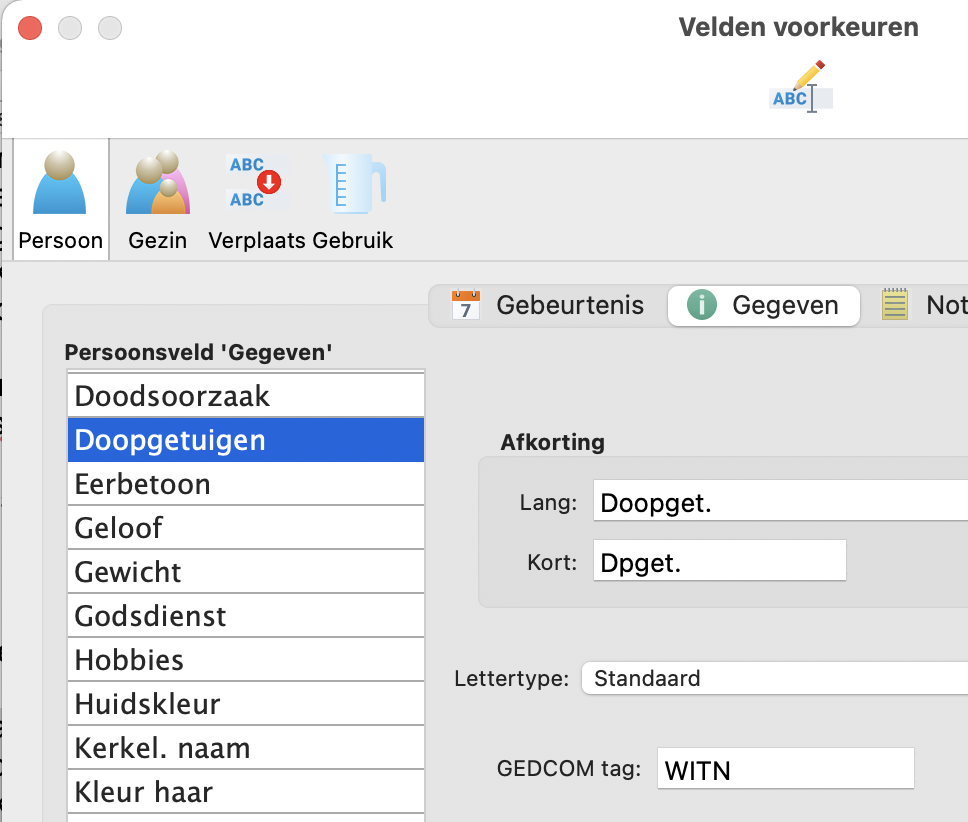
Task: Click the ABC pencil title icon
Action: [800, 87]
